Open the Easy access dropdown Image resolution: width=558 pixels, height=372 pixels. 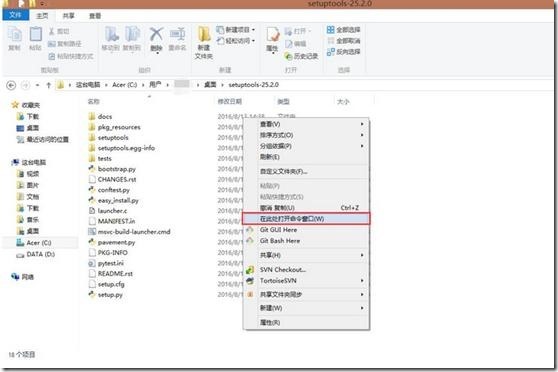[236, 41]
